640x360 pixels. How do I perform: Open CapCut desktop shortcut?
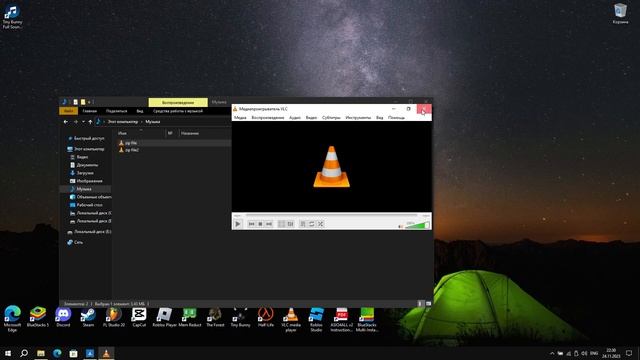pos(139,317)
